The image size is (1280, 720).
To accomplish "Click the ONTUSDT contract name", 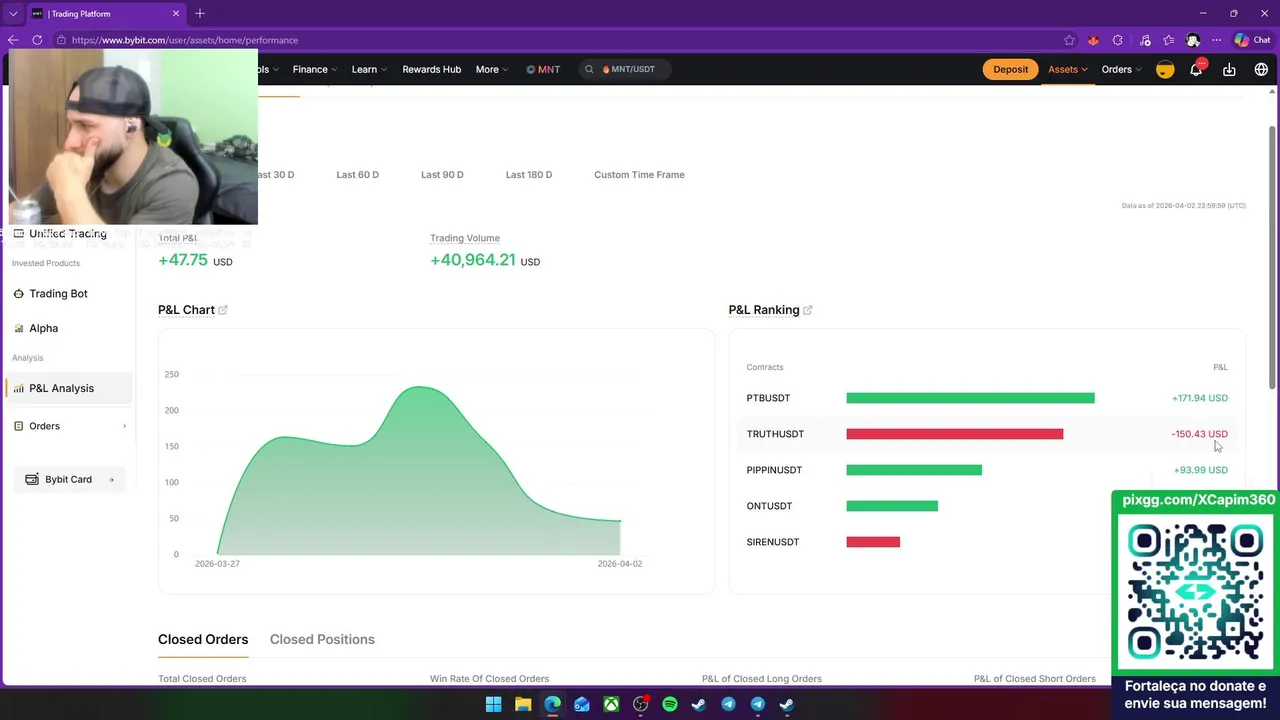I will click(x=769, y=506).
